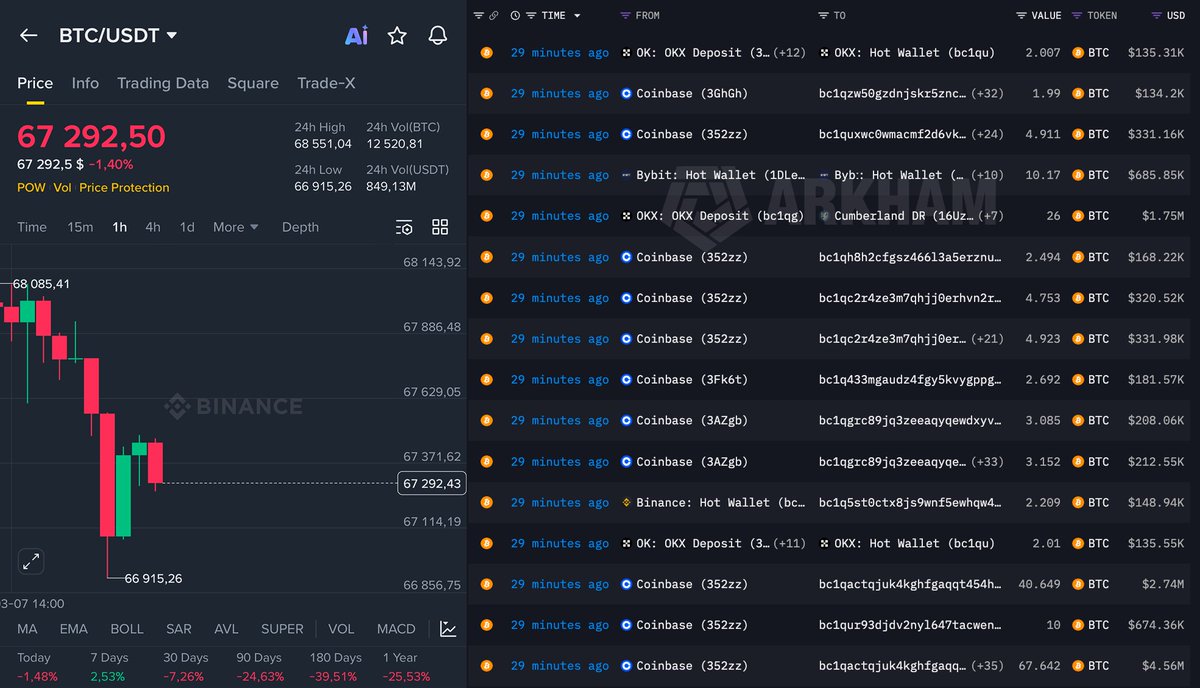Click POW tag under price

(31, 188)
